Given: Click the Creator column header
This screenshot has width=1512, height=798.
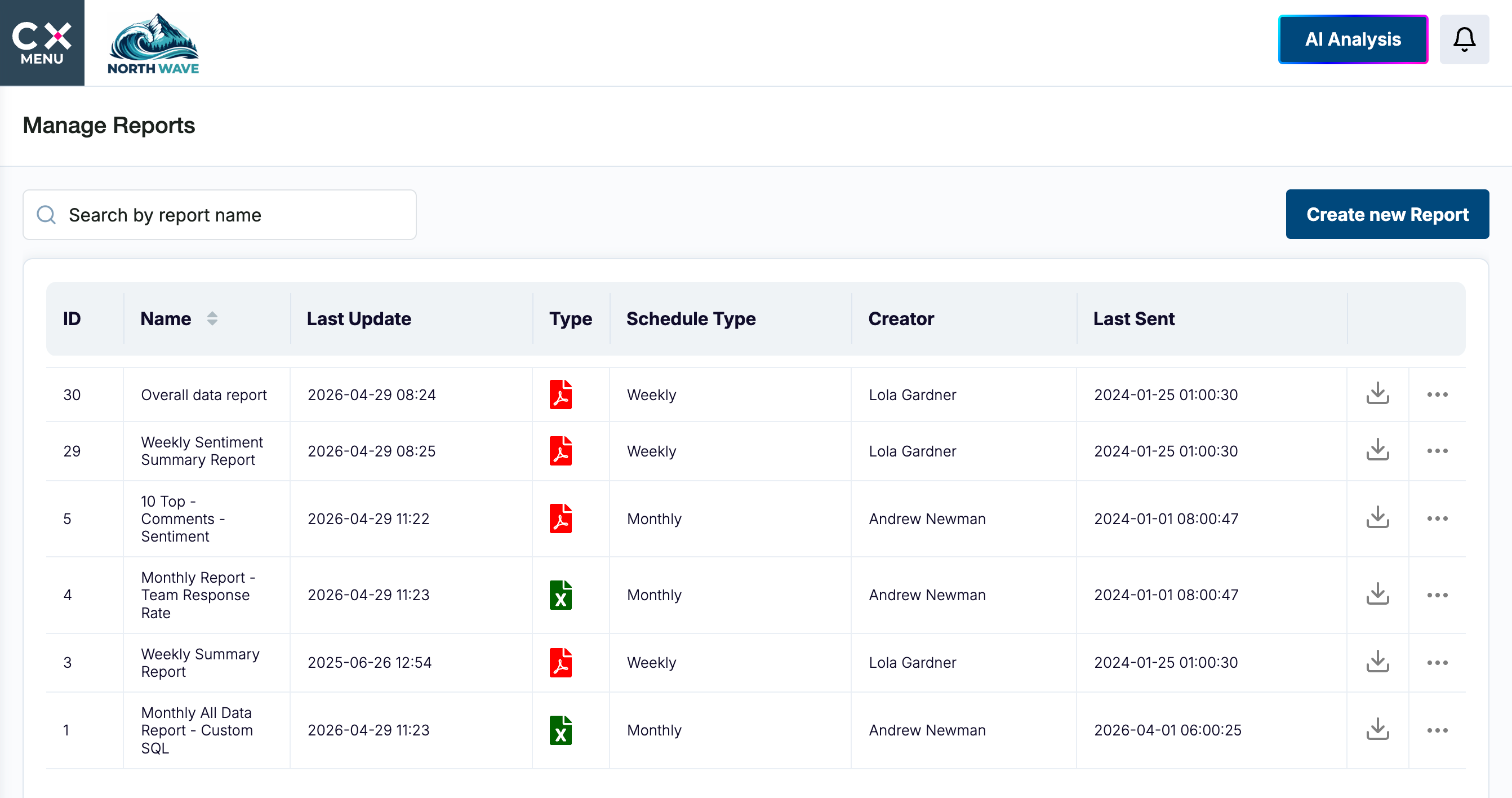Looking at the screenshot, I should (901, 319).
